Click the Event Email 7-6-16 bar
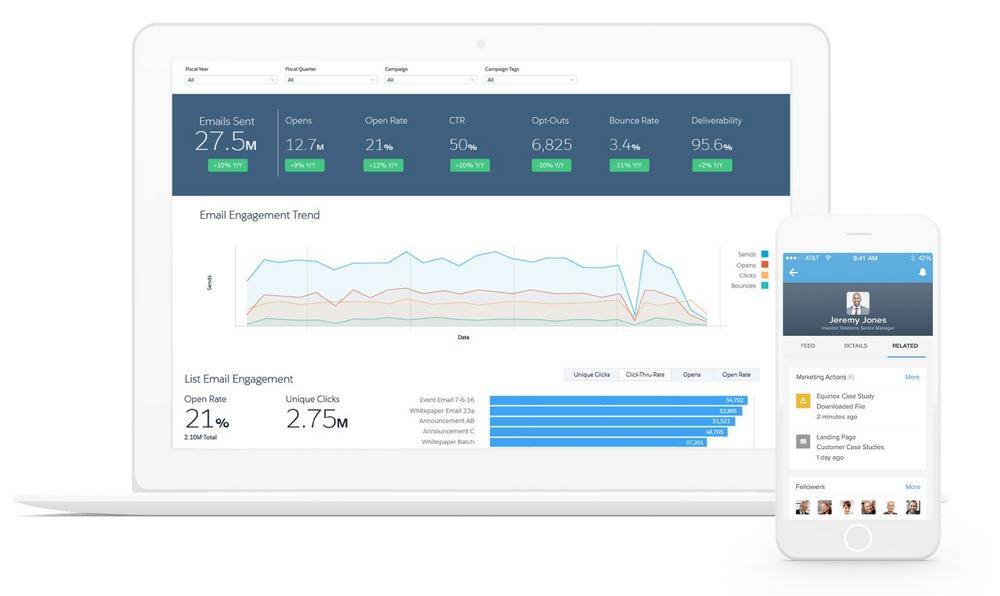 pyautogui.click(x=615, y=400)
